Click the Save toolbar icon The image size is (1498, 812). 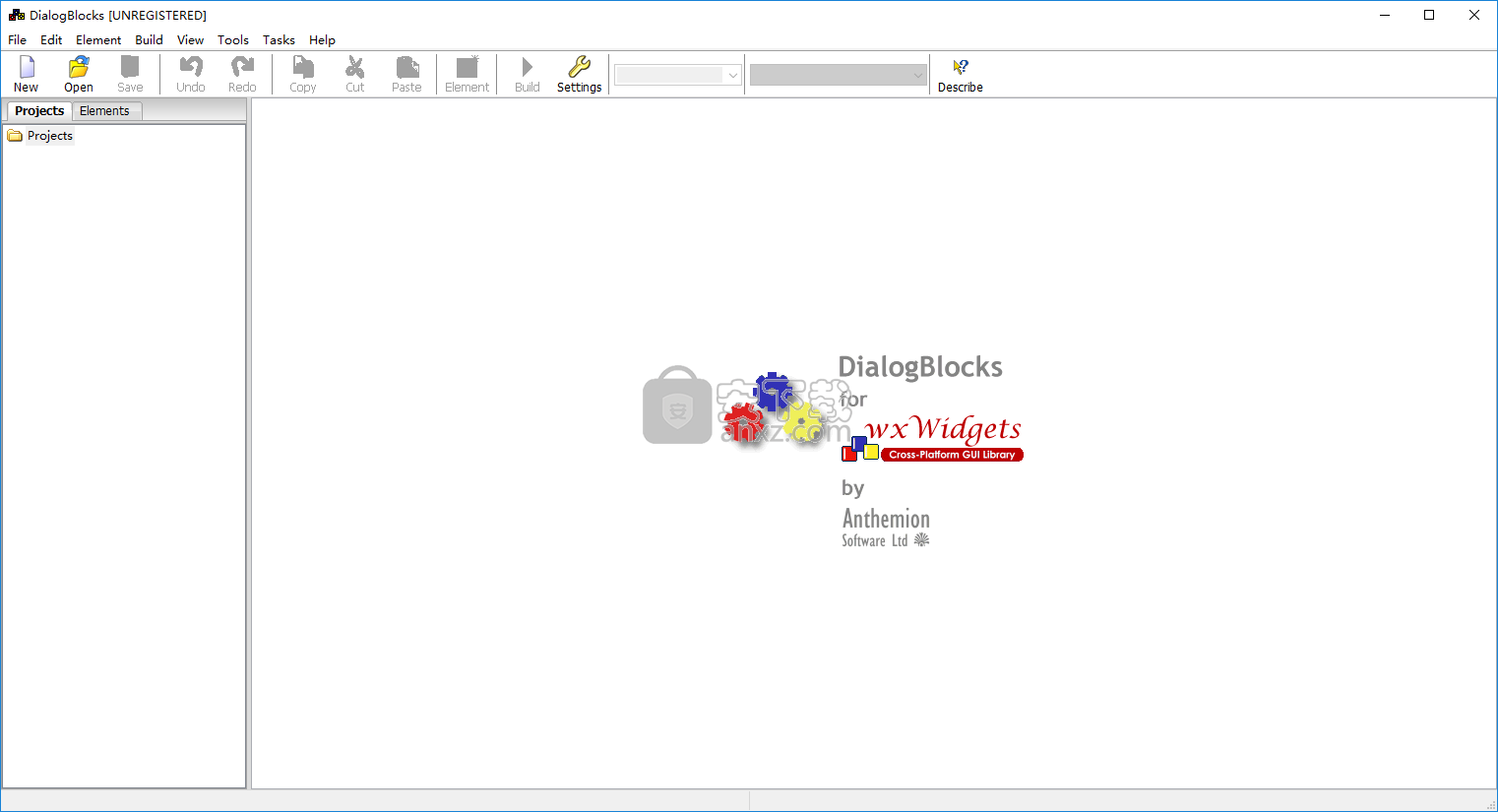130,67
